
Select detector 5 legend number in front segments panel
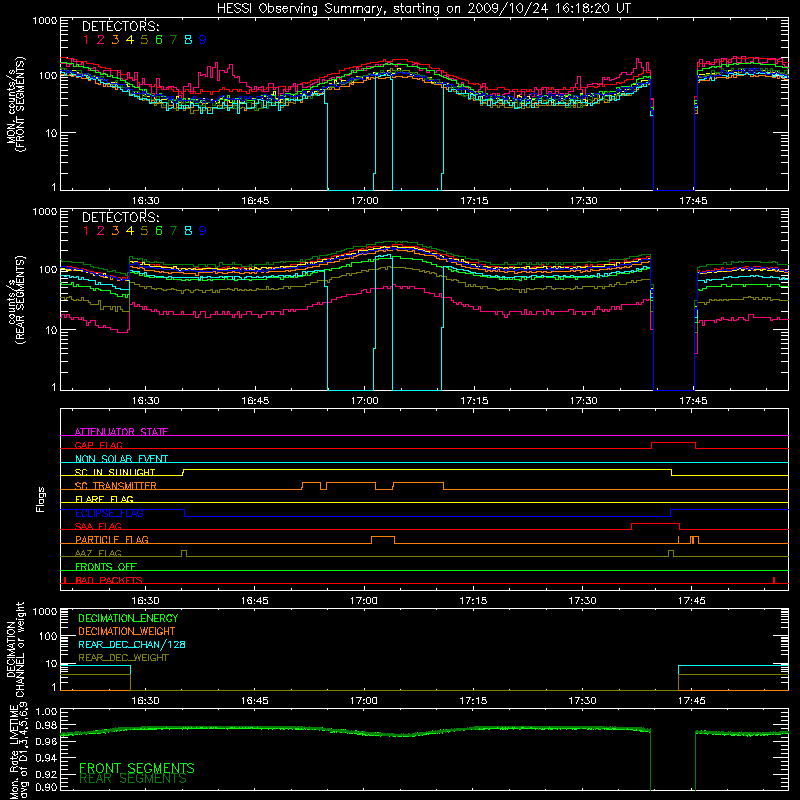144,40
